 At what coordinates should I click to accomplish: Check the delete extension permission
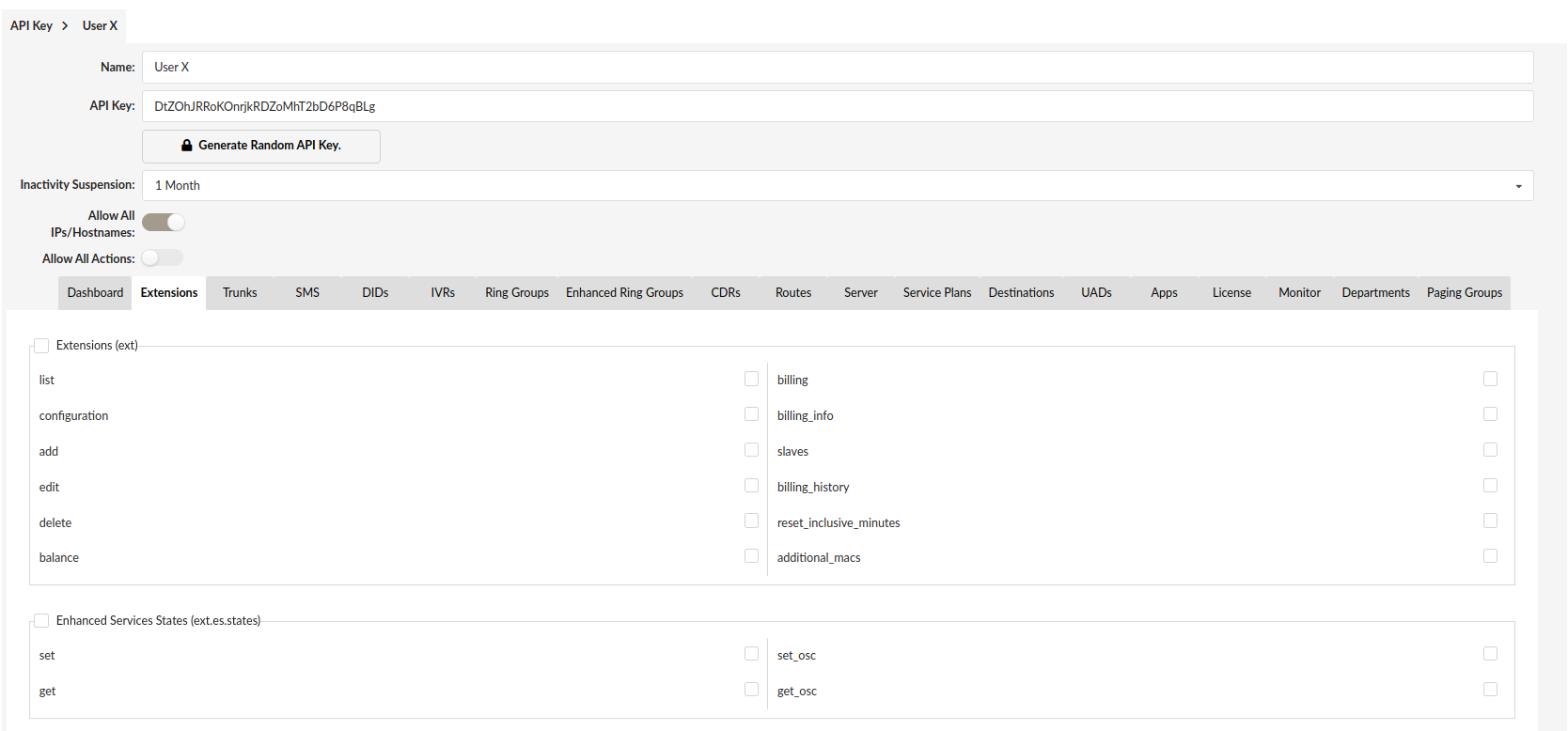(751, 521)
